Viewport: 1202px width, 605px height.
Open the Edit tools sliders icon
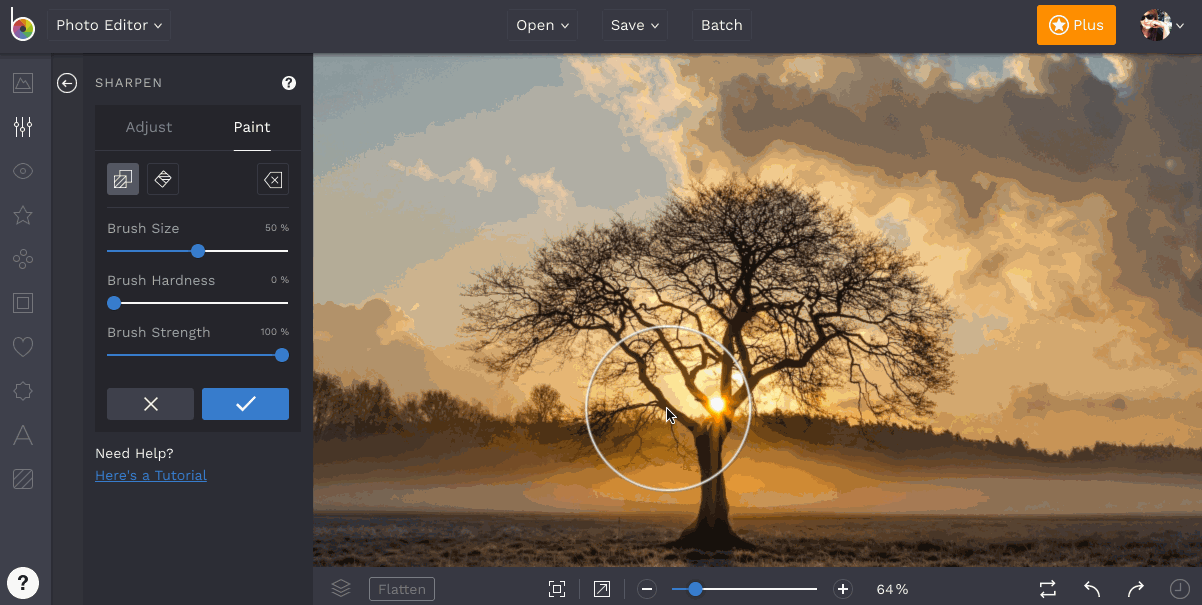pyautogui.click(x=23, y=127)
